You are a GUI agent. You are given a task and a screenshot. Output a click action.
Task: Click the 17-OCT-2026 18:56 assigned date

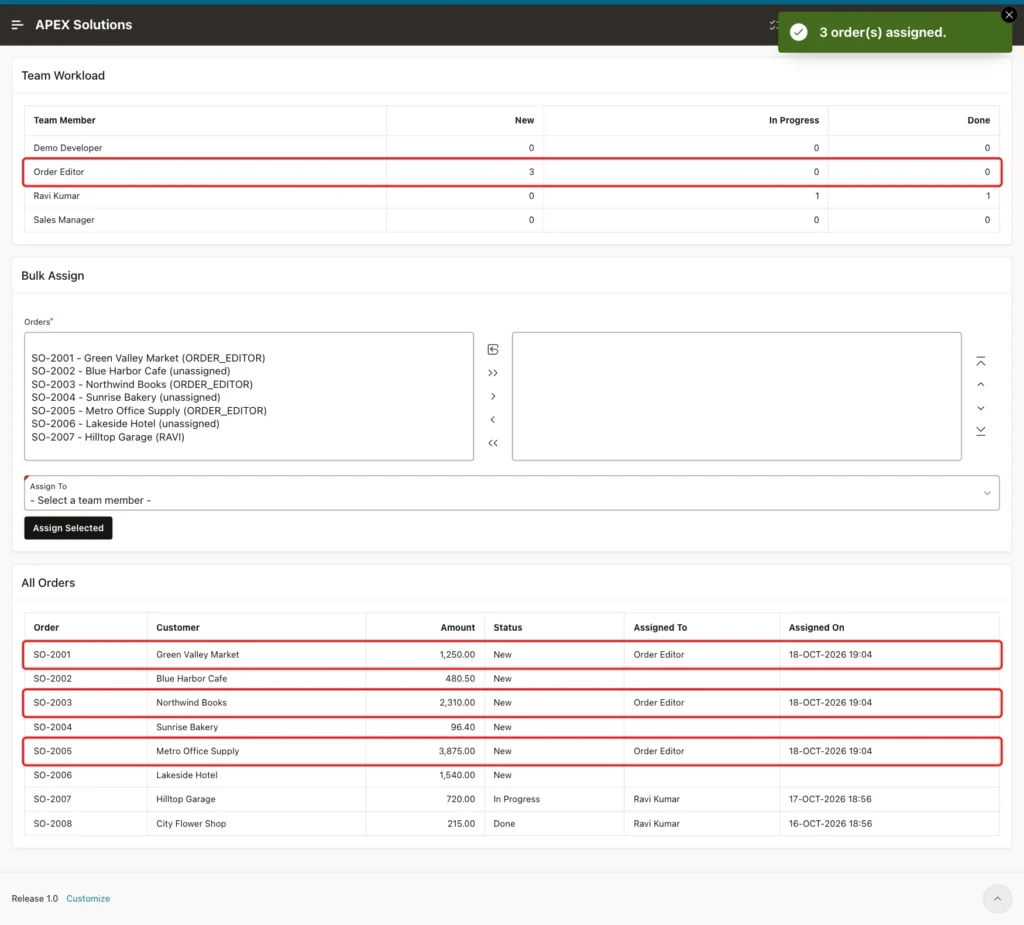tap(829, 799)
